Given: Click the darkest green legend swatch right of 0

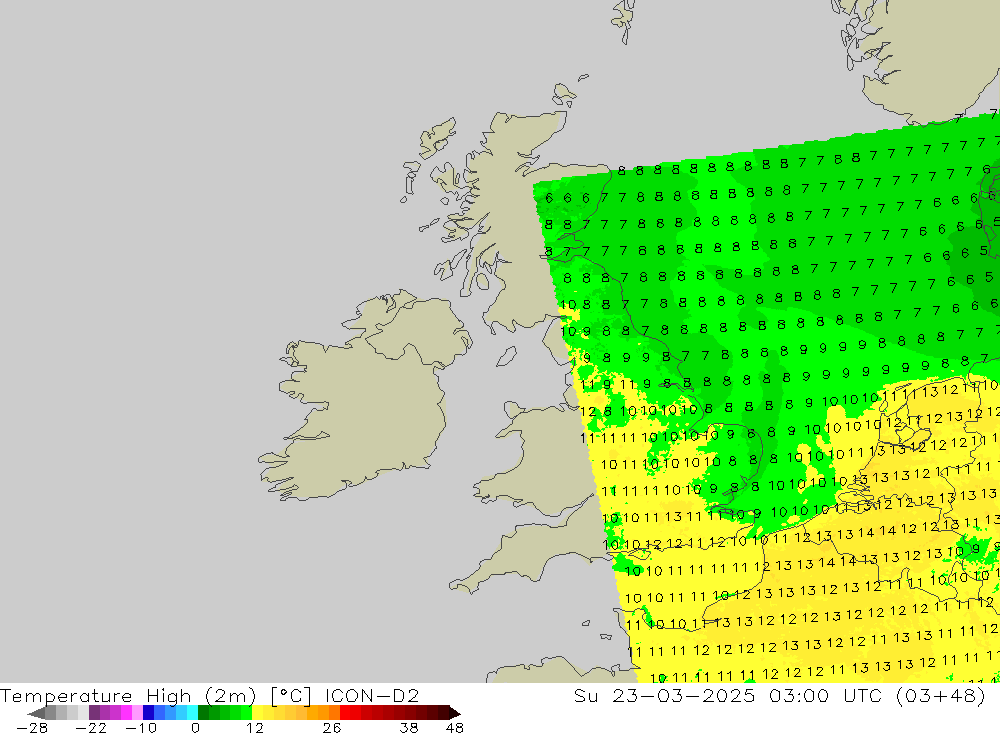Looking at the screenshot, I should point(203,713).
